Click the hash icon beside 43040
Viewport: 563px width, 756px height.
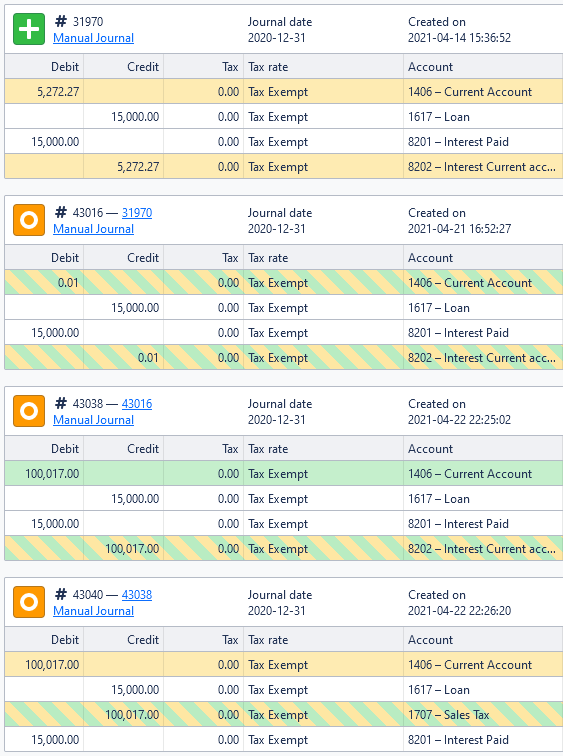(x=61, y=594)
